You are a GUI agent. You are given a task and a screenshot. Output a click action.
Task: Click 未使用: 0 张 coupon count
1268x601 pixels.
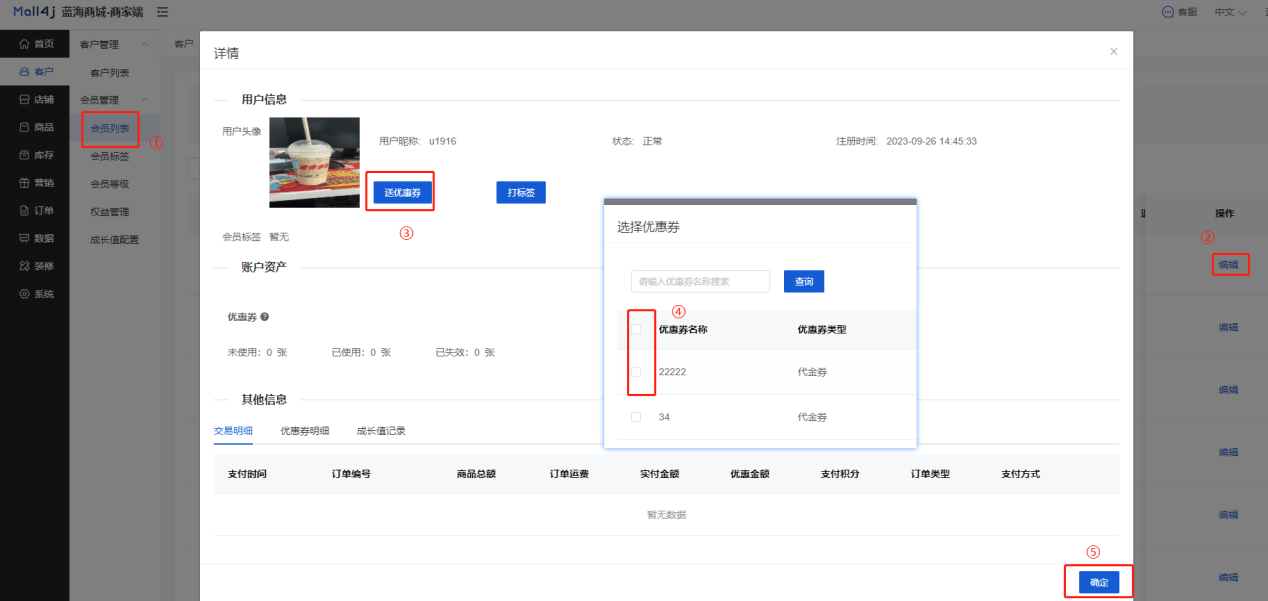(x=258, y=353)
